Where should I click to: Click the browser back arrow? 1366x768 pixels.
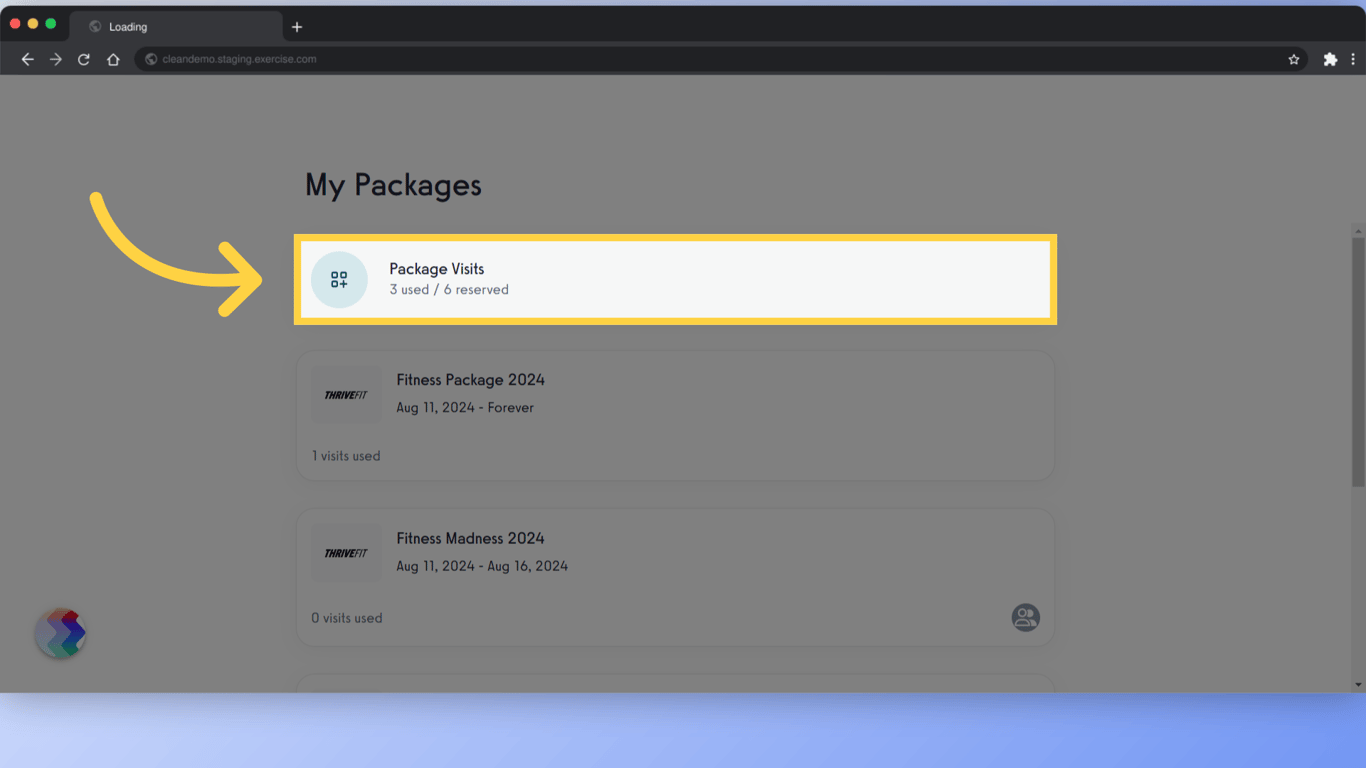click(27, 58)
